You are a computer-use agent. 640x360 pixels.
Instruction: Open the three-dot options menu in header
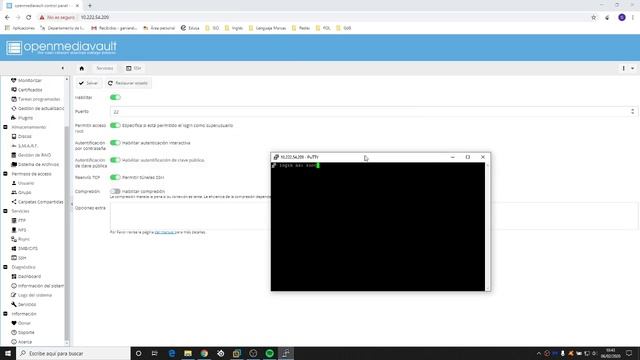[624, 68]
